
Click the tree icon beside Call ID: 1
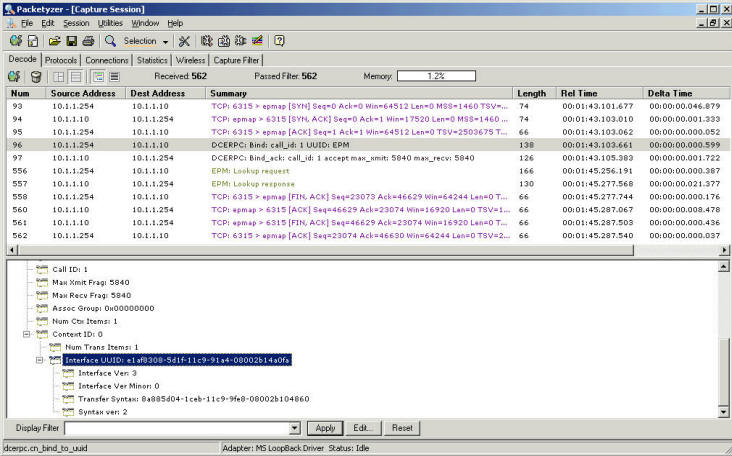pyautogui.click(x=42, y=269)
